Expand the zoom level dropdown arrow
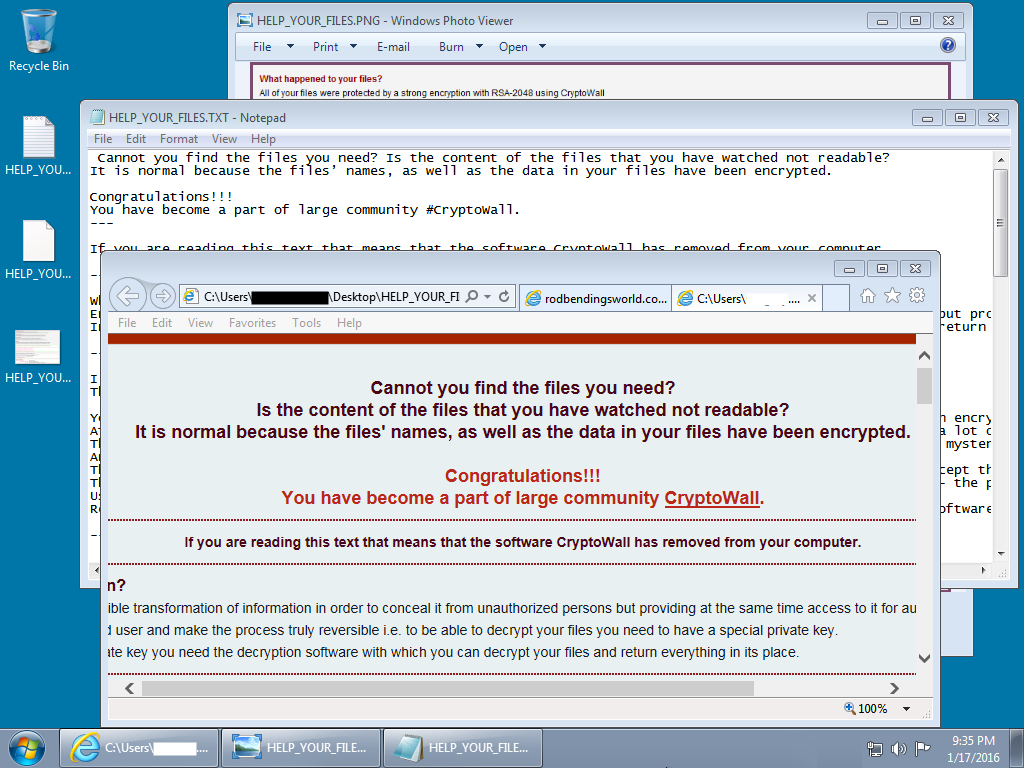 [x=906, y=709]
